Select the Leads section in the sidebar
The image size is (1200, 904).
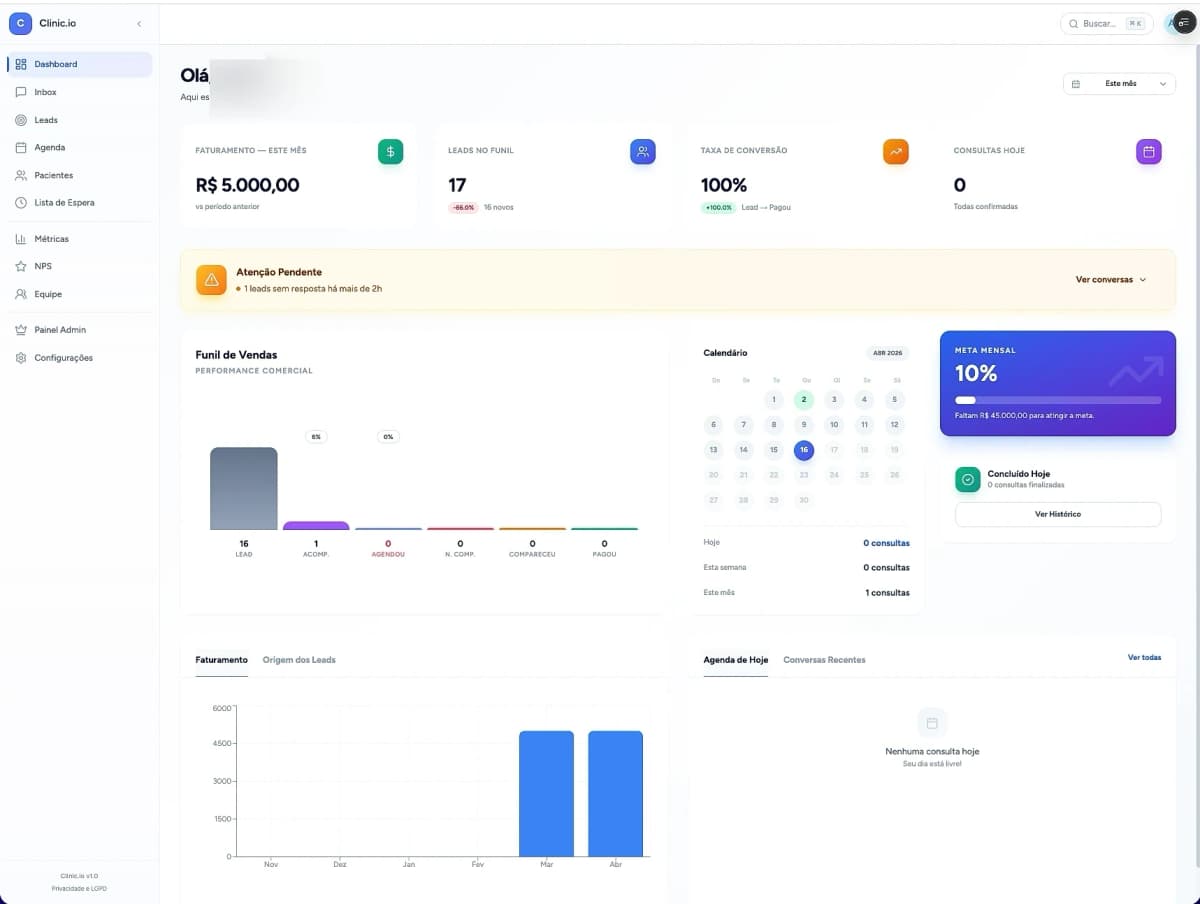(x=45, y=119)
